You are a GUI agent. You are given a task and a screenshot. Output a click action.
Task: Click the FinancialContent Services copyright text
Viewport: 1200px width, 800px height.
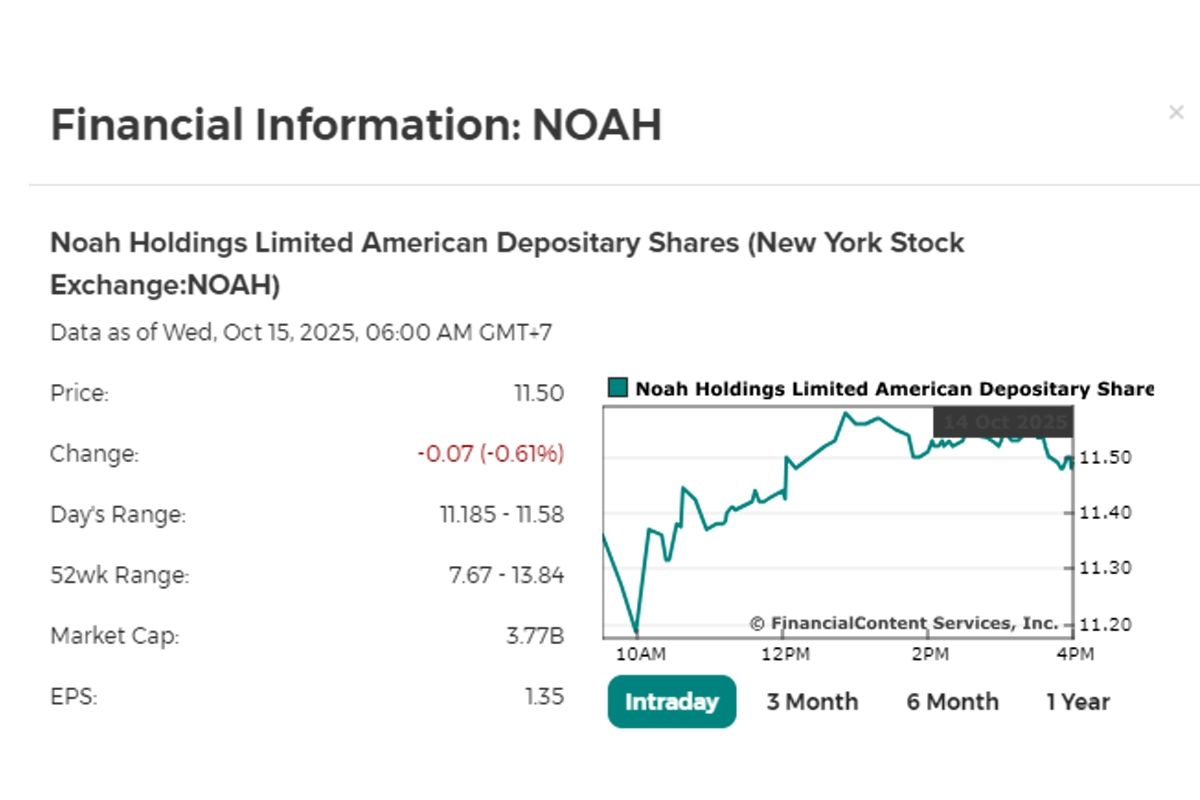(x=904, y=623)
